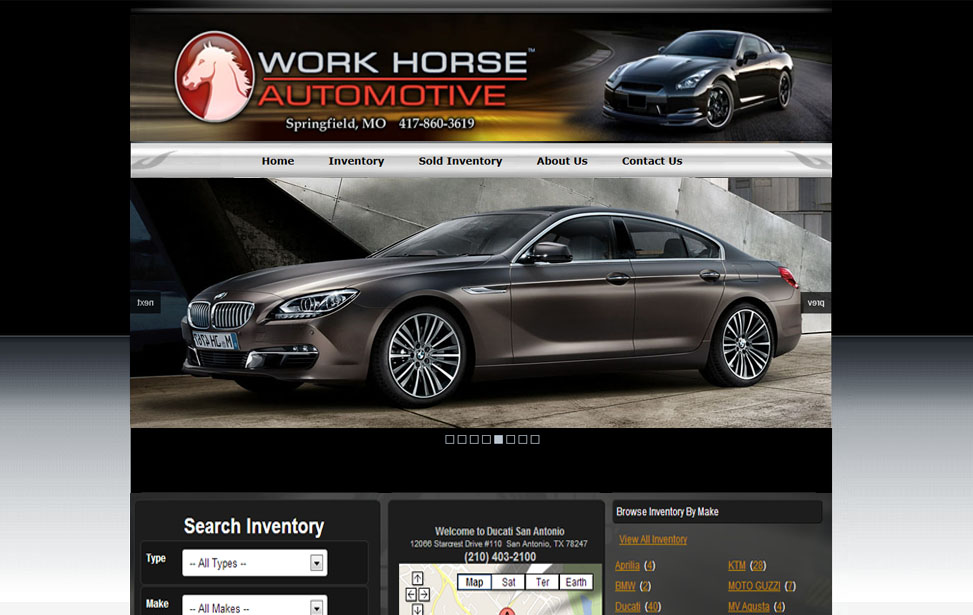This screenshot has height=615, width=973.
Task: Click the BMW sedan slideshow image
Action: point(481,303)
